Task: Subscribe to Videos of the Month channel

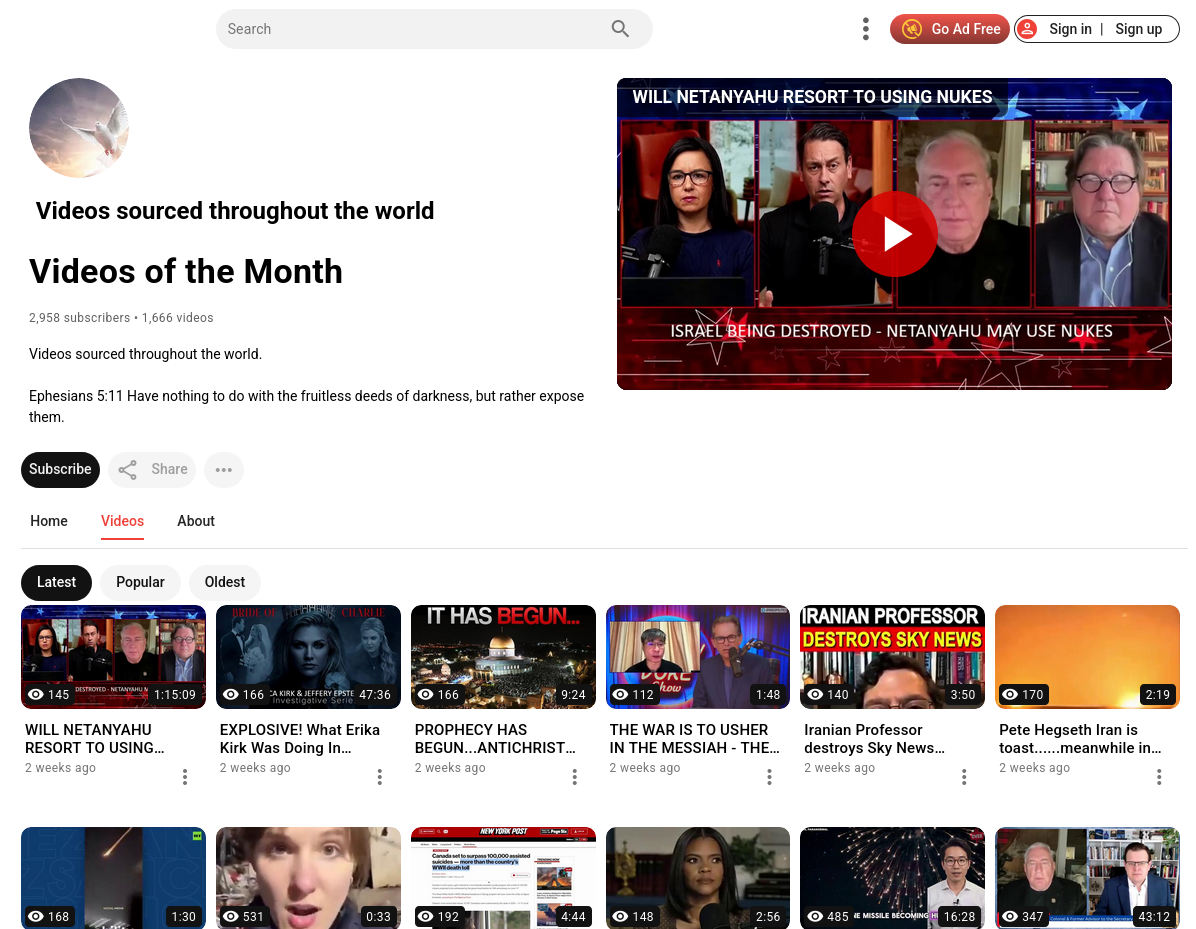Action: pos(60,469)
